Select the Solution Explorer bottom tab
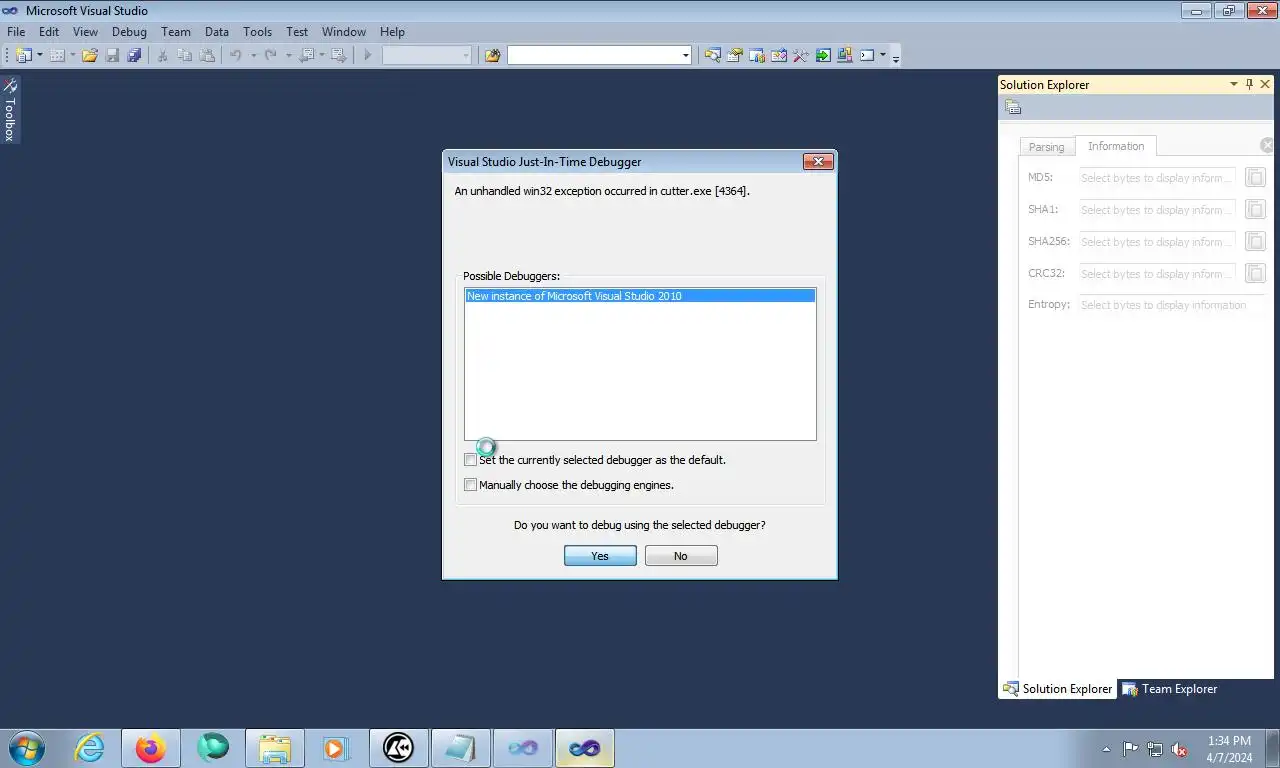The height and width of the screenshot is (768, 1280). 1058,689
